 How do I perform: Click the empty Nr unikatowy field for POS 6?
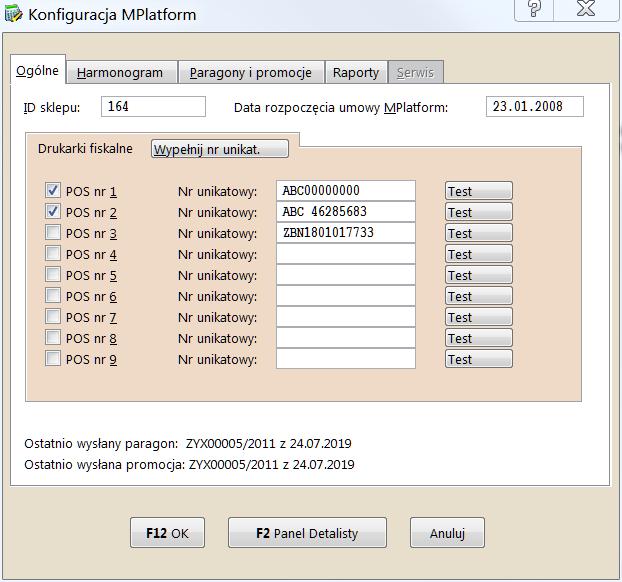(x=346, y=296)
